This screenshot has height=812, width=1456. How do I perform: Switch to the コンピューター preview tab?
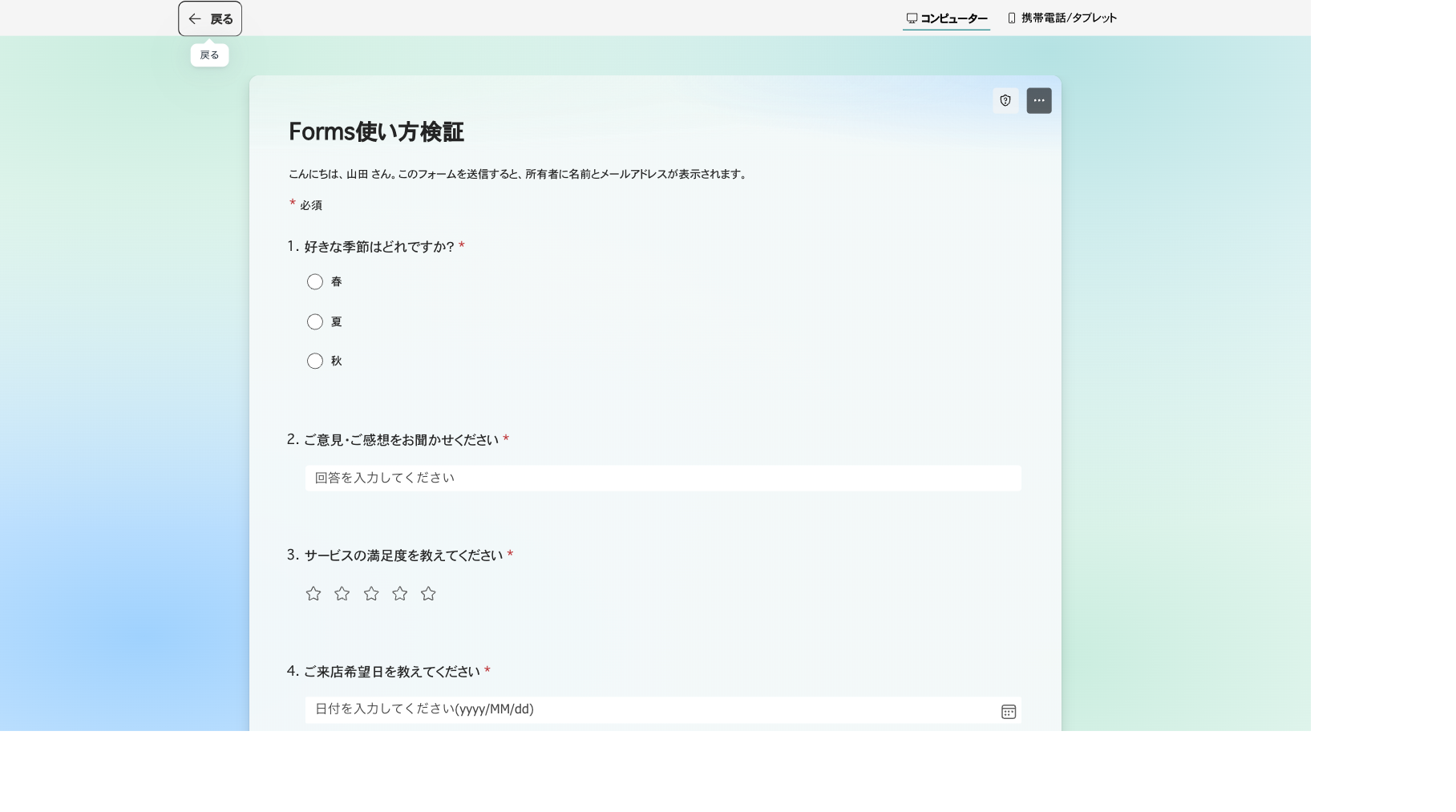tap(946, 18)
